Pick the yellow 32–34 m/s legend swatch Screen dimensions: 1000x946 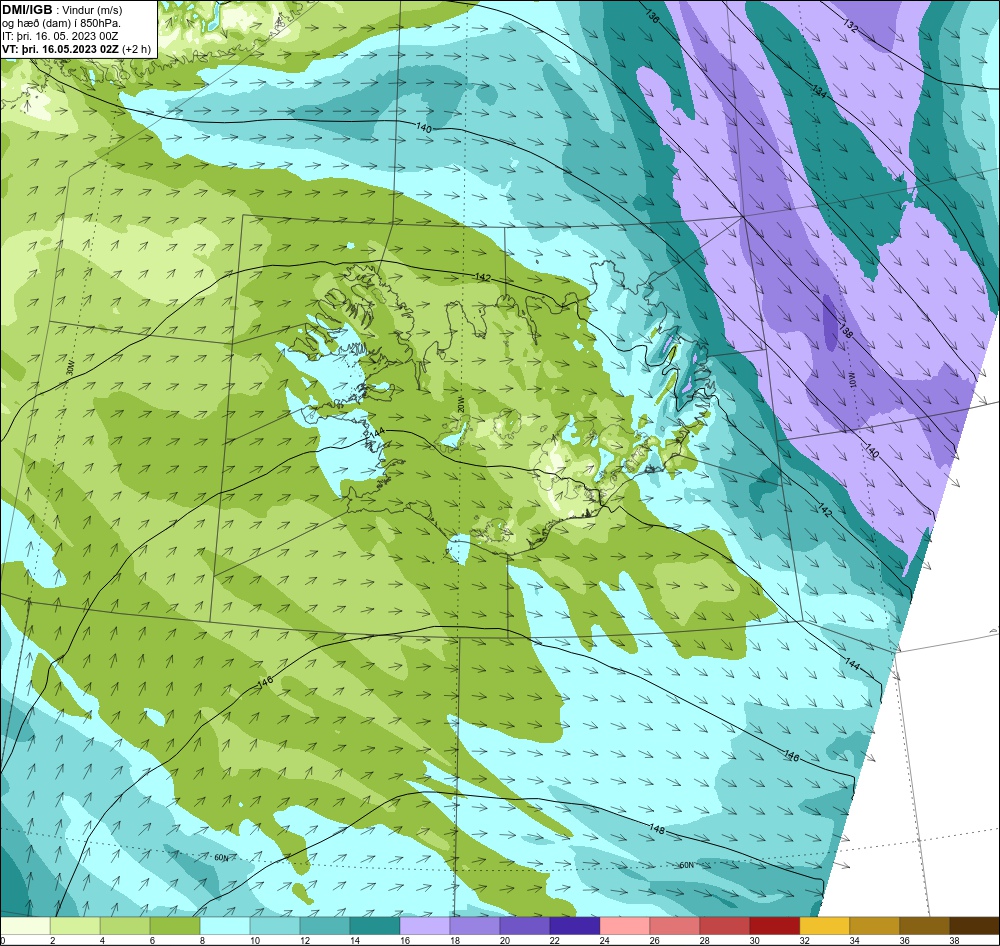tap(825, 926)
